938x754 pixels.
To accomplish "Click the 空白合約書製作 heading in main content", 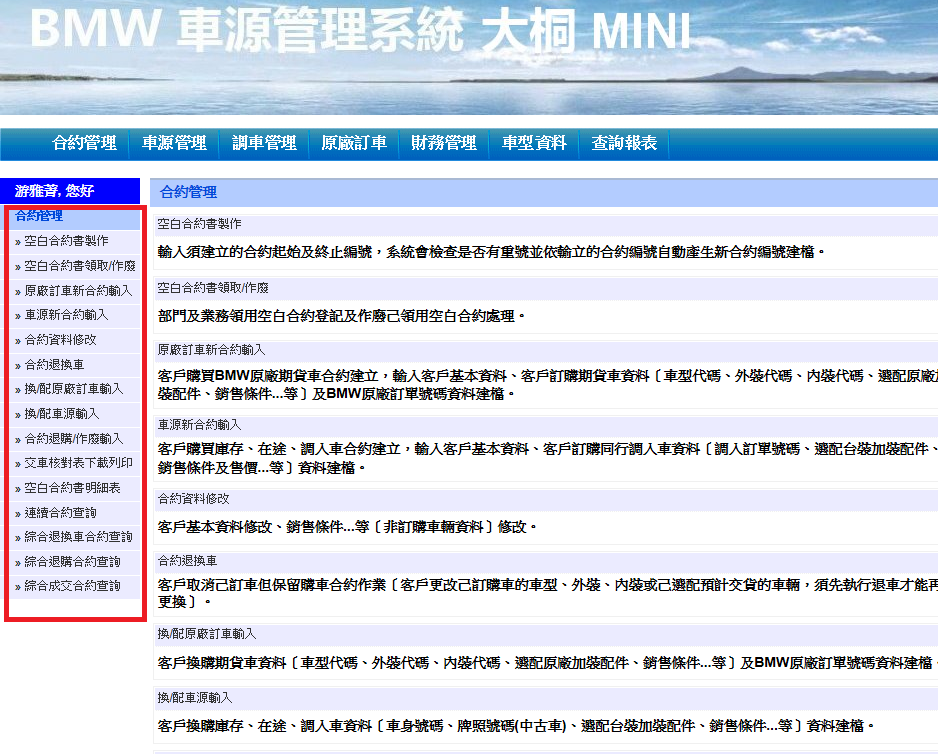I will coord(199,224).
